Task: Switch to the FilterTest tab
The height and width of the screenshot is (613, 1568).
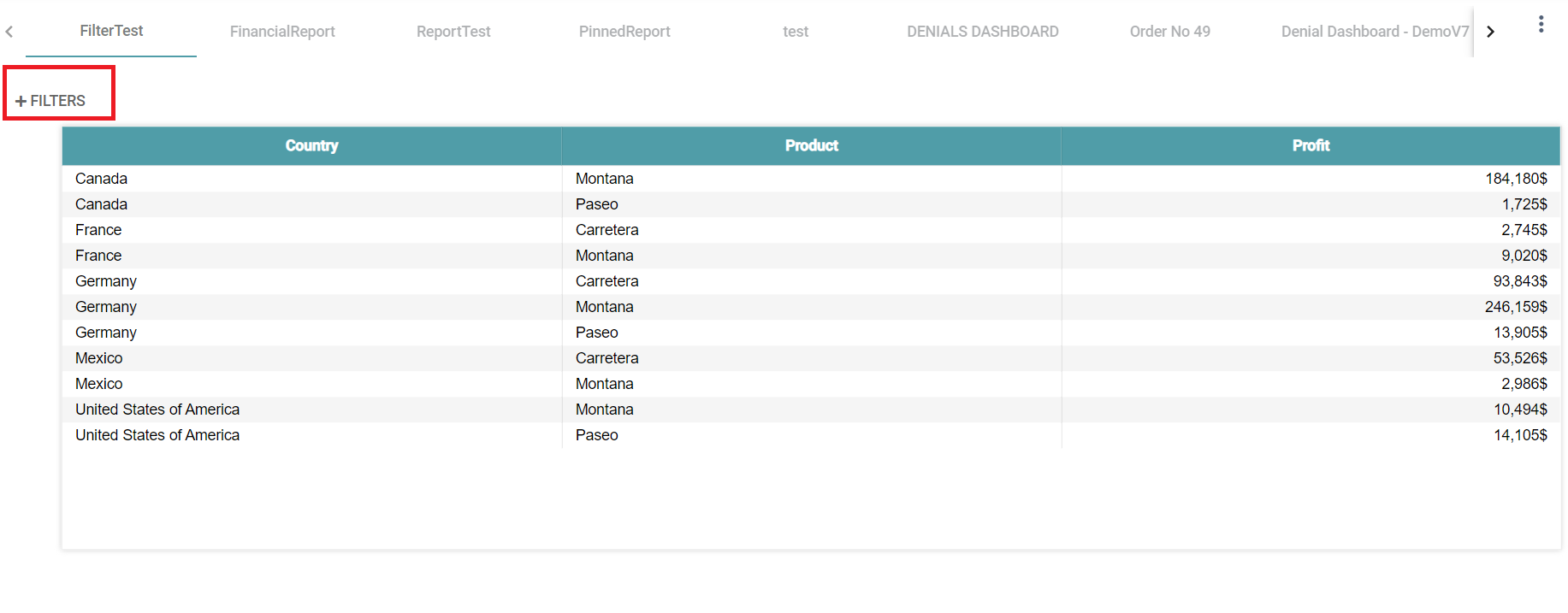Action: [111, 32]
